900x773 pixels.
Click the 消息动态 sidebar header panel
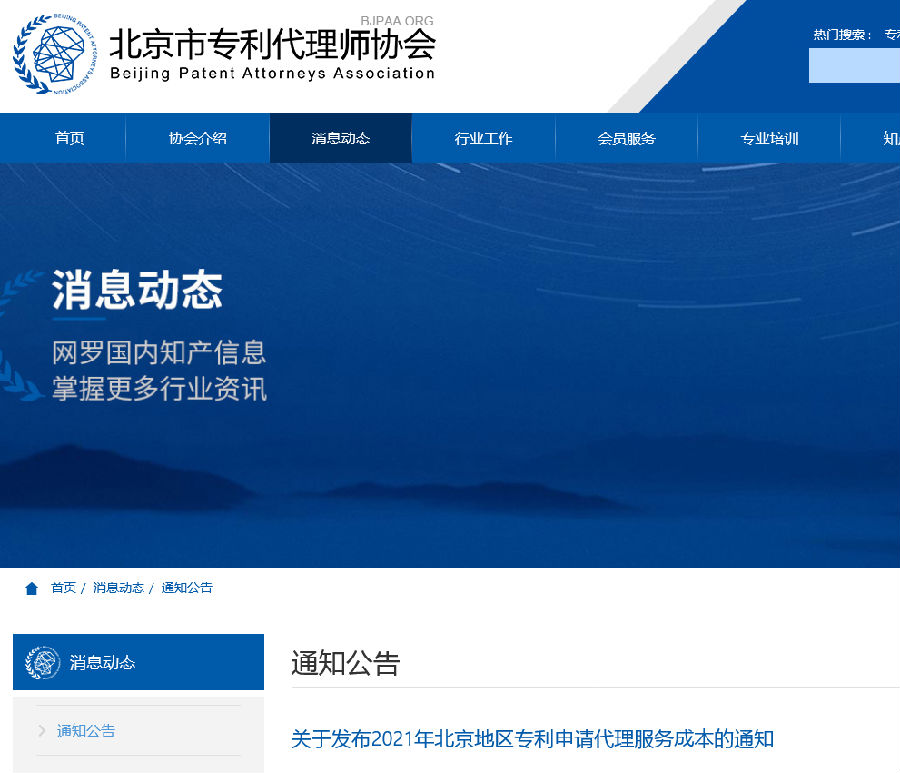(x=138, y=662)
